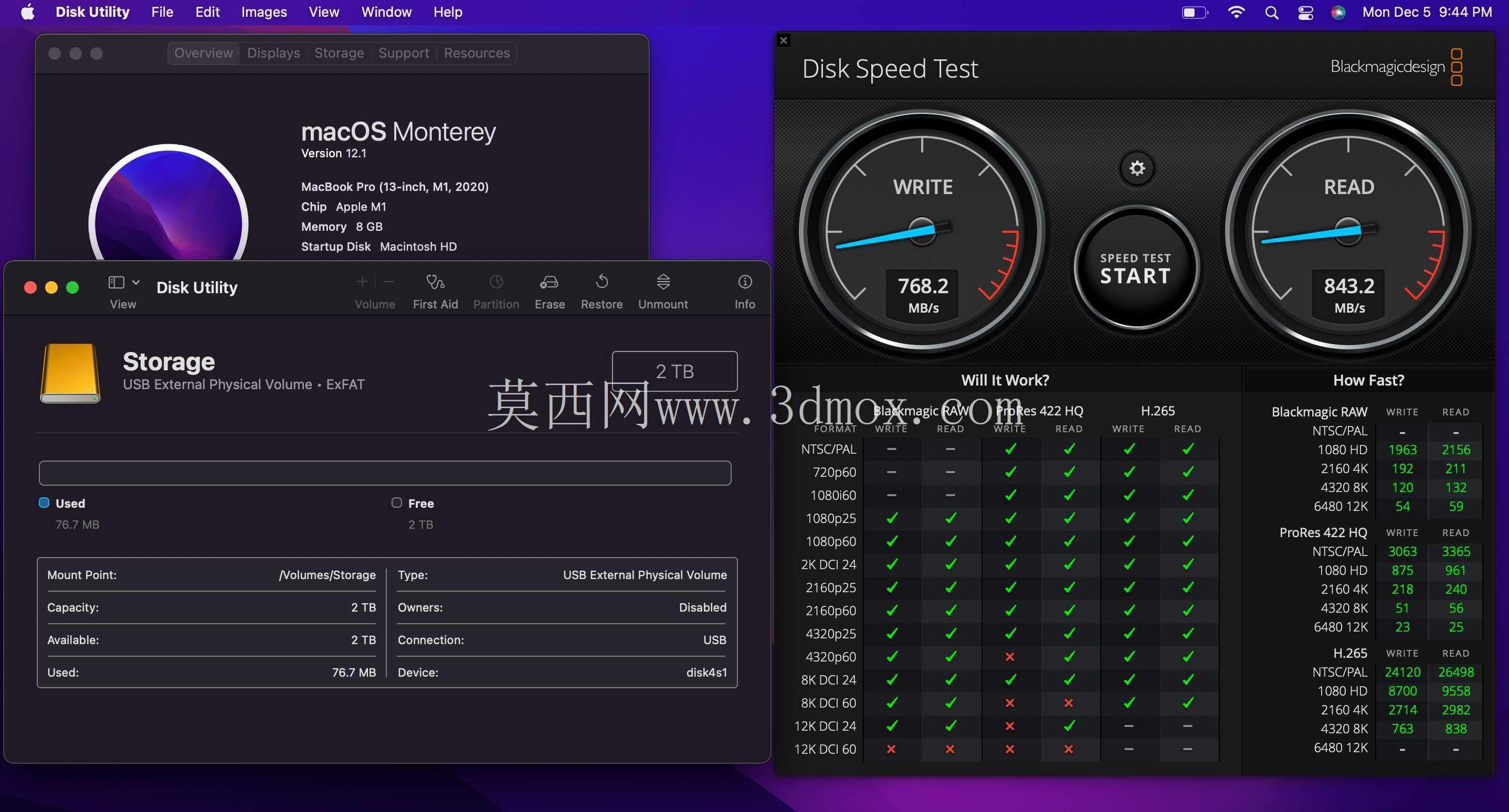Click the yellow Storage drive icon
The height and width of the screenshot is (812, 1509).
click(70, 373)
